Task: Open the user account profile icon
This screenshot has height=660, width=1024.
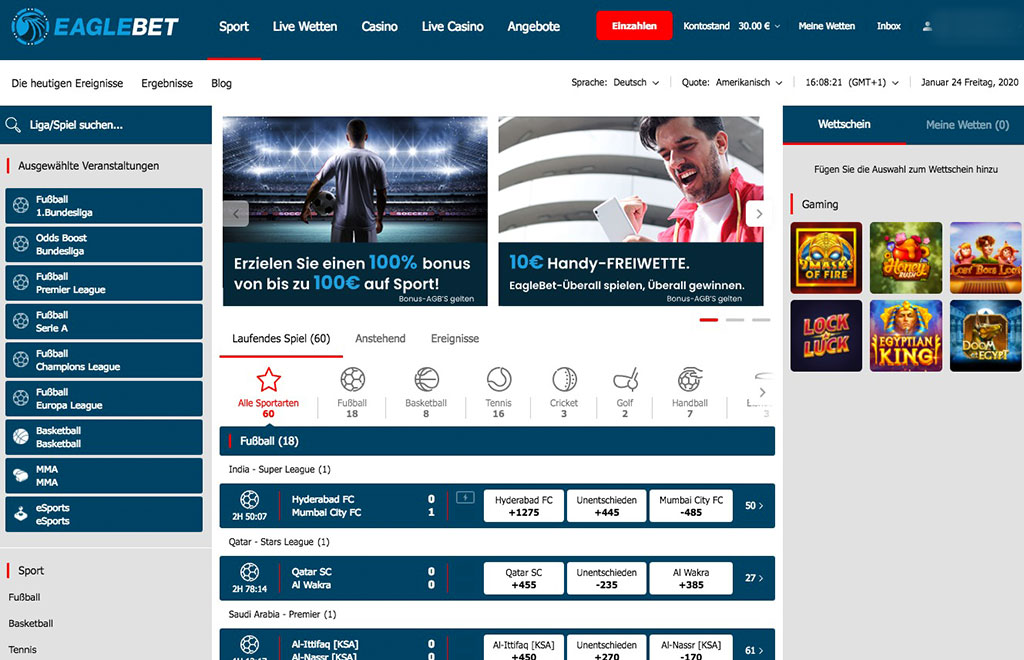Action: (x=927, y=26)
